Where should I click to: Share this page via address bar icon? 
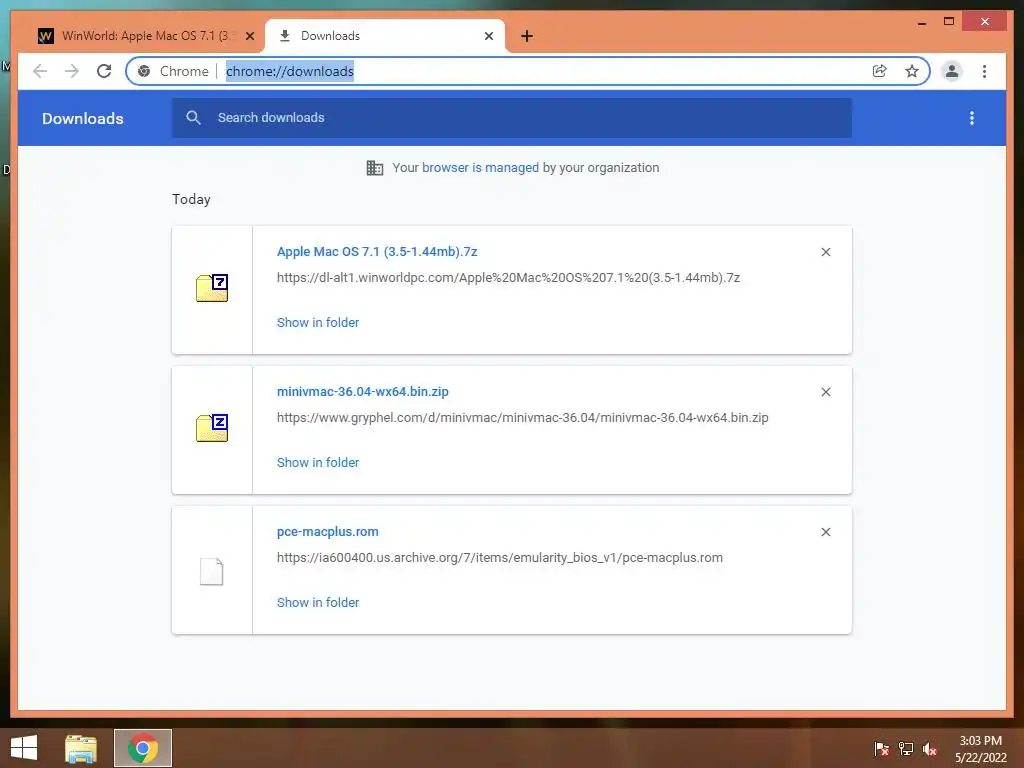coord(880,71)
